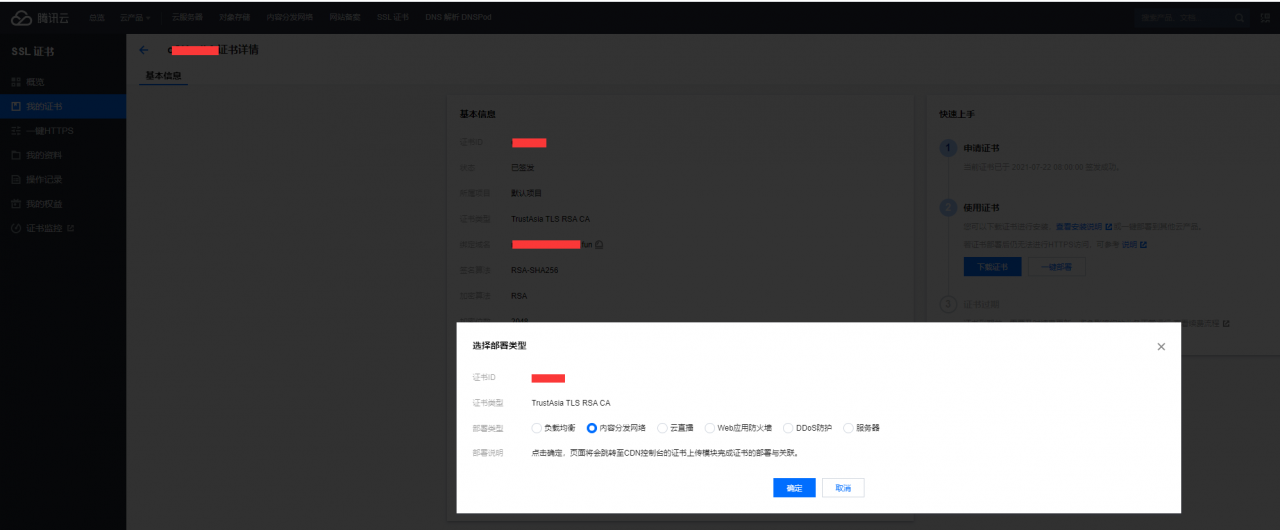Screen dimensions: 1280x530
Task: Click the 快速上手 panel heading
Action: tap(957, 115)
